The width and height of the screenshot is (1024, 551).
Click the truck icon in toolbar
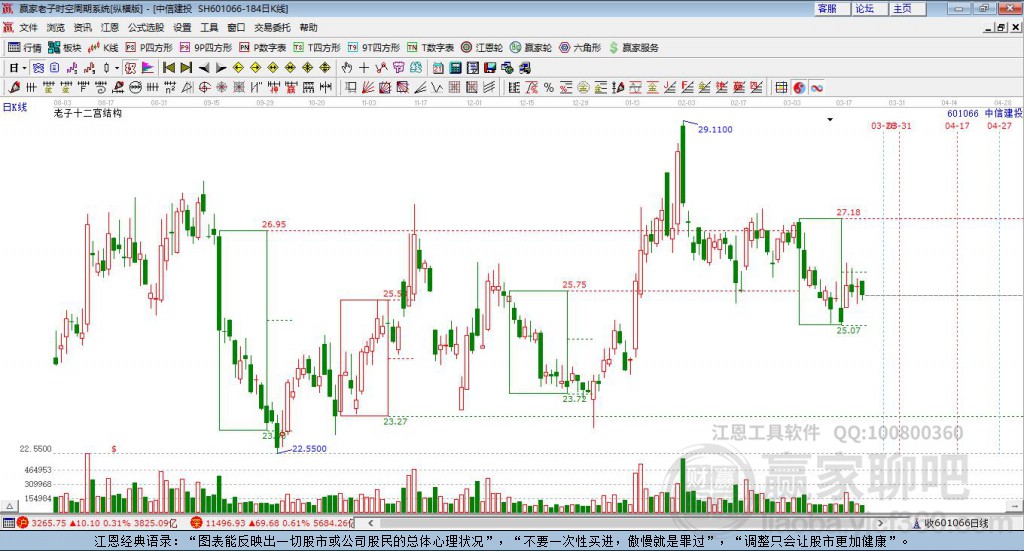pos(525,68)
